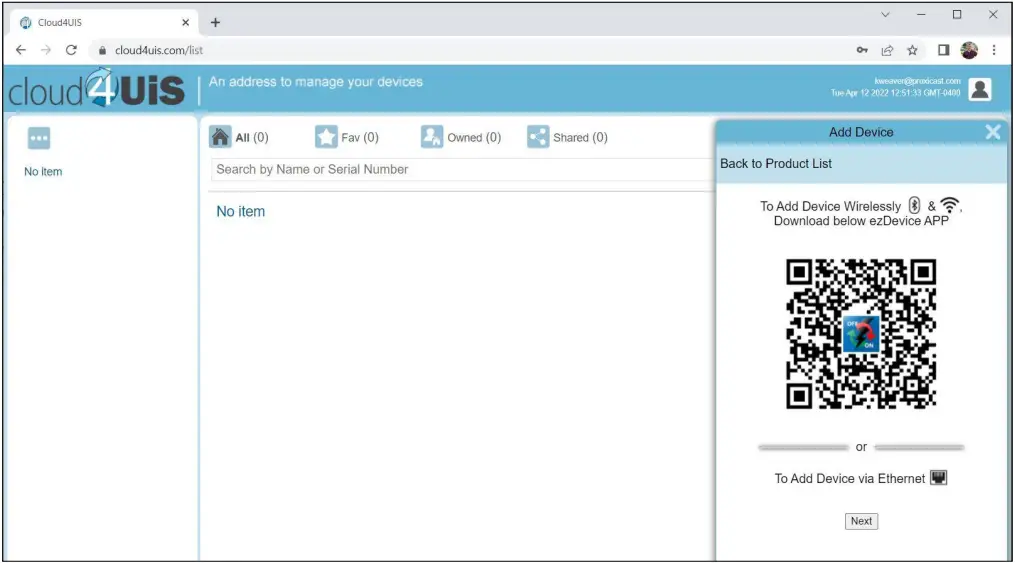Screen dimensions: 1015x563
Task: Switch to the All (0) tab
Action: 239,137
